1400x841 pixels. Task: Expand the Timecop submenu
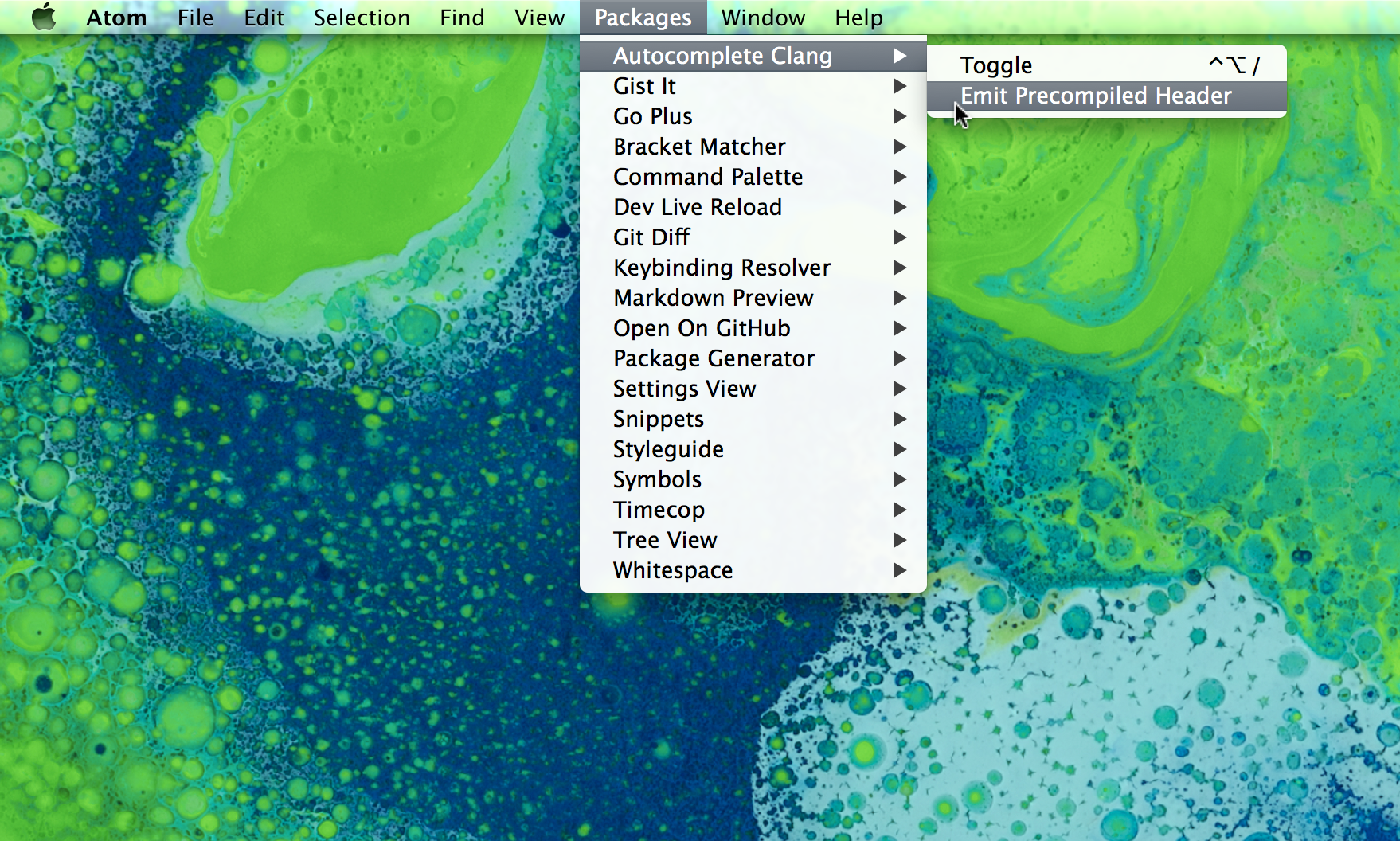pyautogui.click(x=753, y=510)
